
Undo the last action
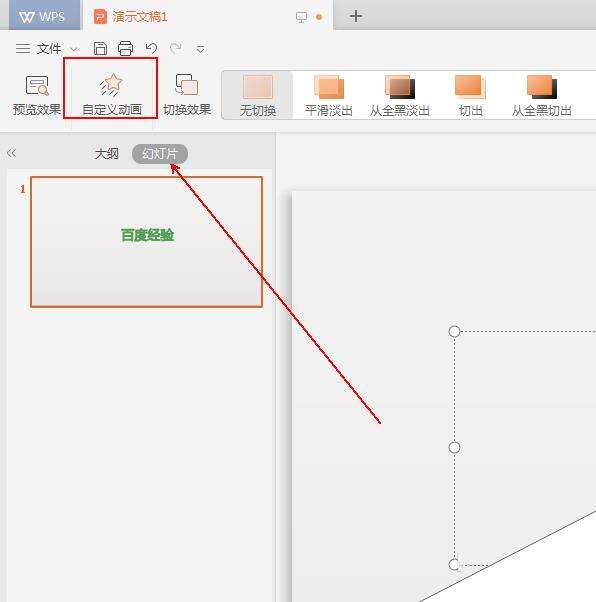pyautogui.click(x=151, y=48)
